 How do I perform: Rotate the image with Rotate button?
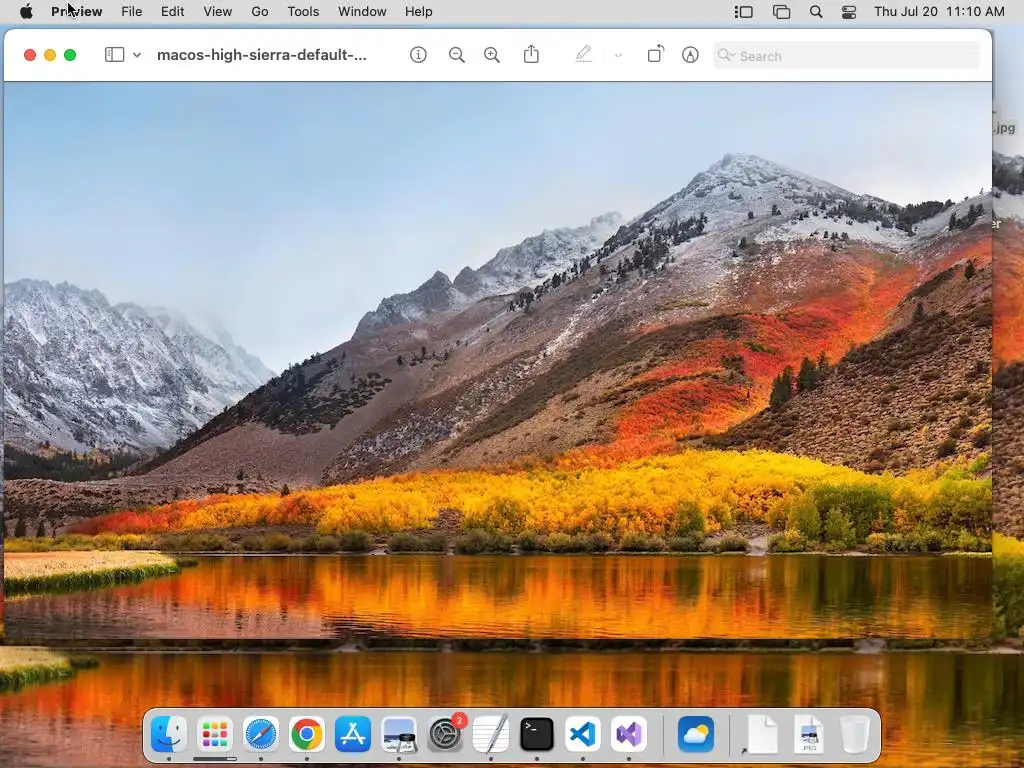(x=655, y=54)
